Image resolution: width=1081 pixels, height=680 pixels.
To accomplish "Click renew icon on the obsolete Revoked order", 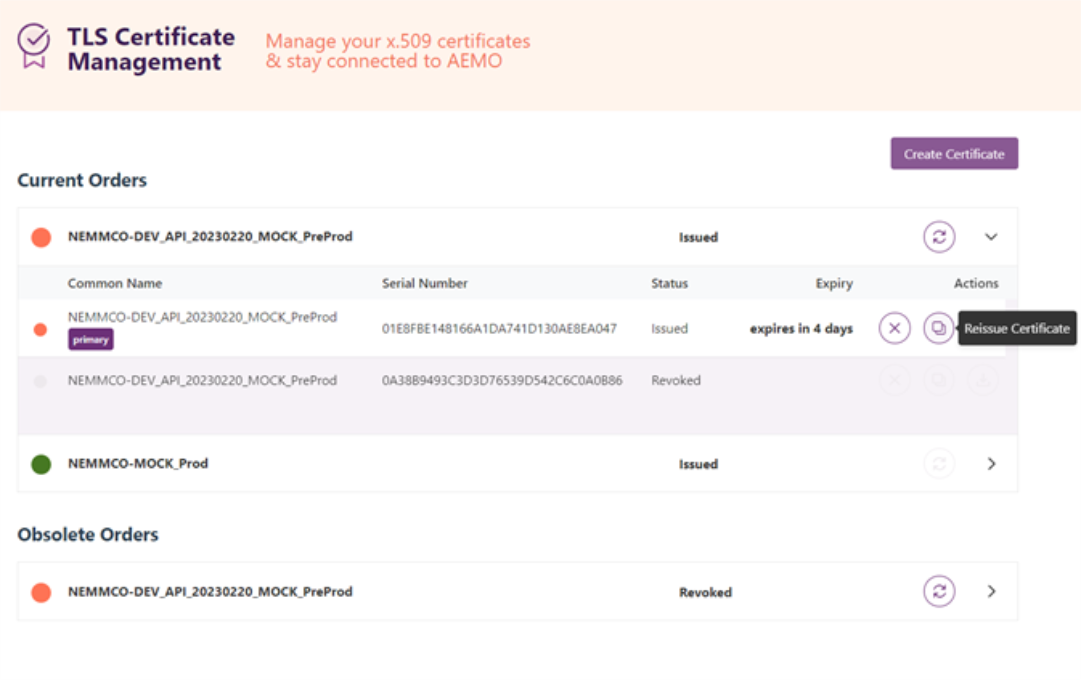I will (938, 591).
